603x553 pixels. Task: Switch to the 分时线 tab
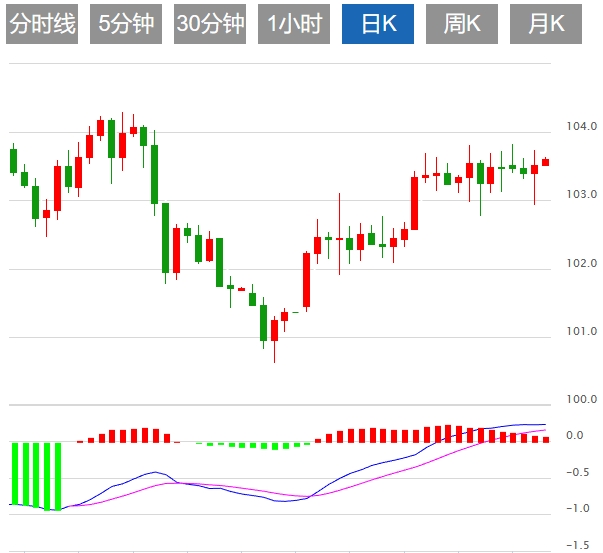(x=42, y=25)
